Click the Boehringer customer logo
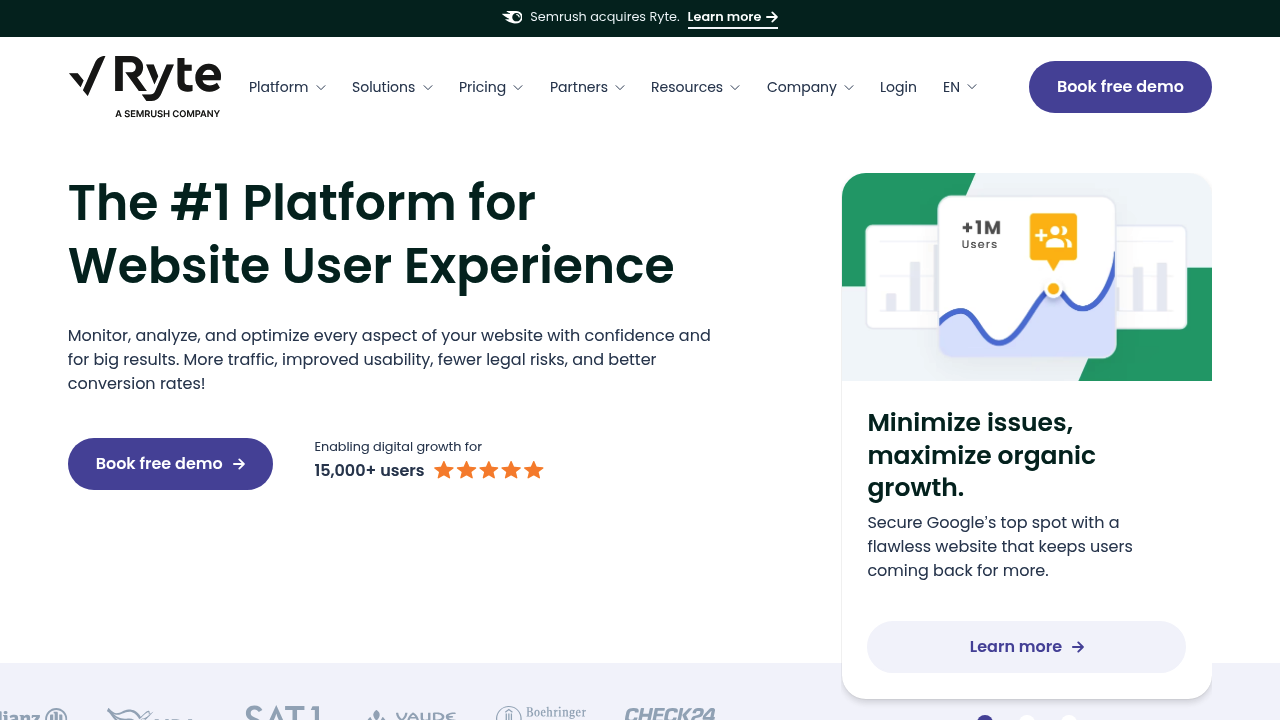This screenshot has height=720, width=1280. coord(541,713)
